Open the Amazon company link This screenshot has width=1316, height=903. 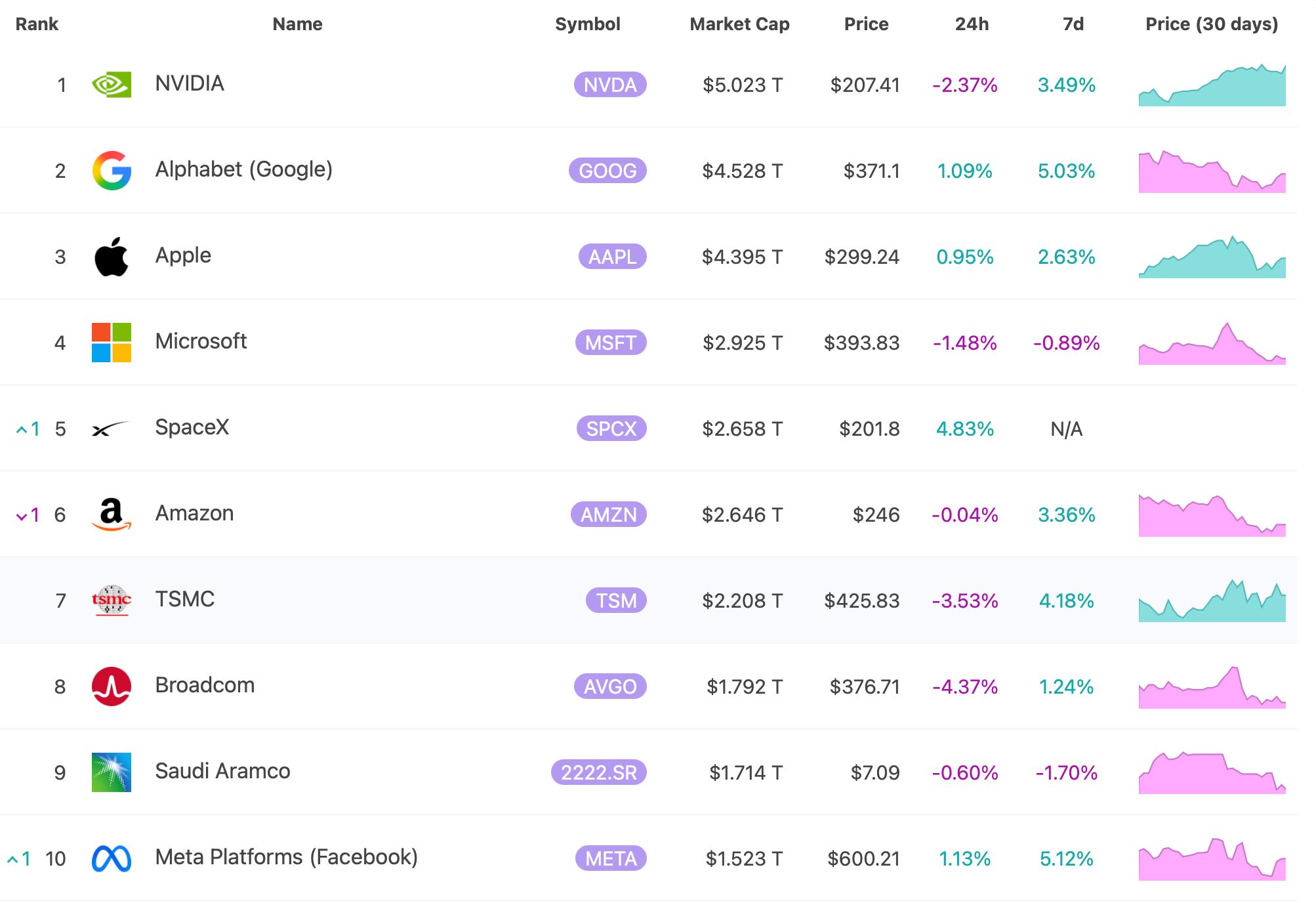coord(194,513)
